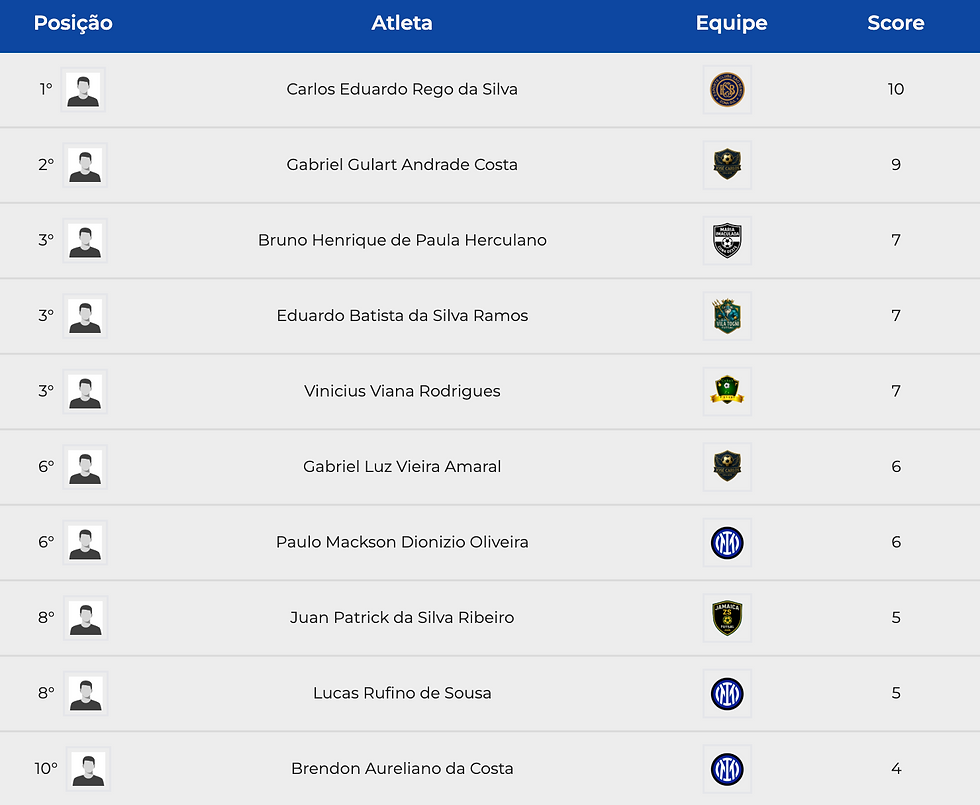Click the team badge beside Gabriel Luz
Screen dimensions: 980x805
[727, 467]
